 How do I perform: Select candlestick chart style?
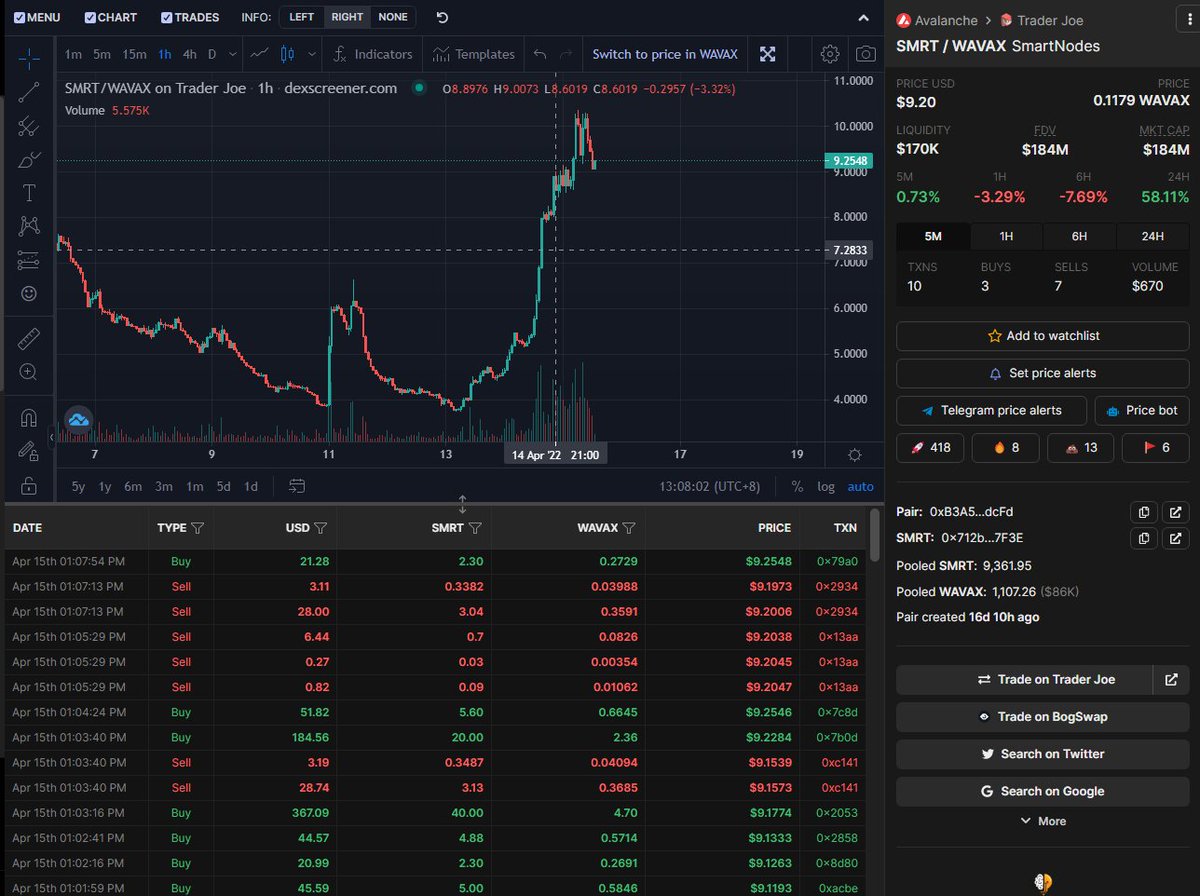click(x=288, y=54)
